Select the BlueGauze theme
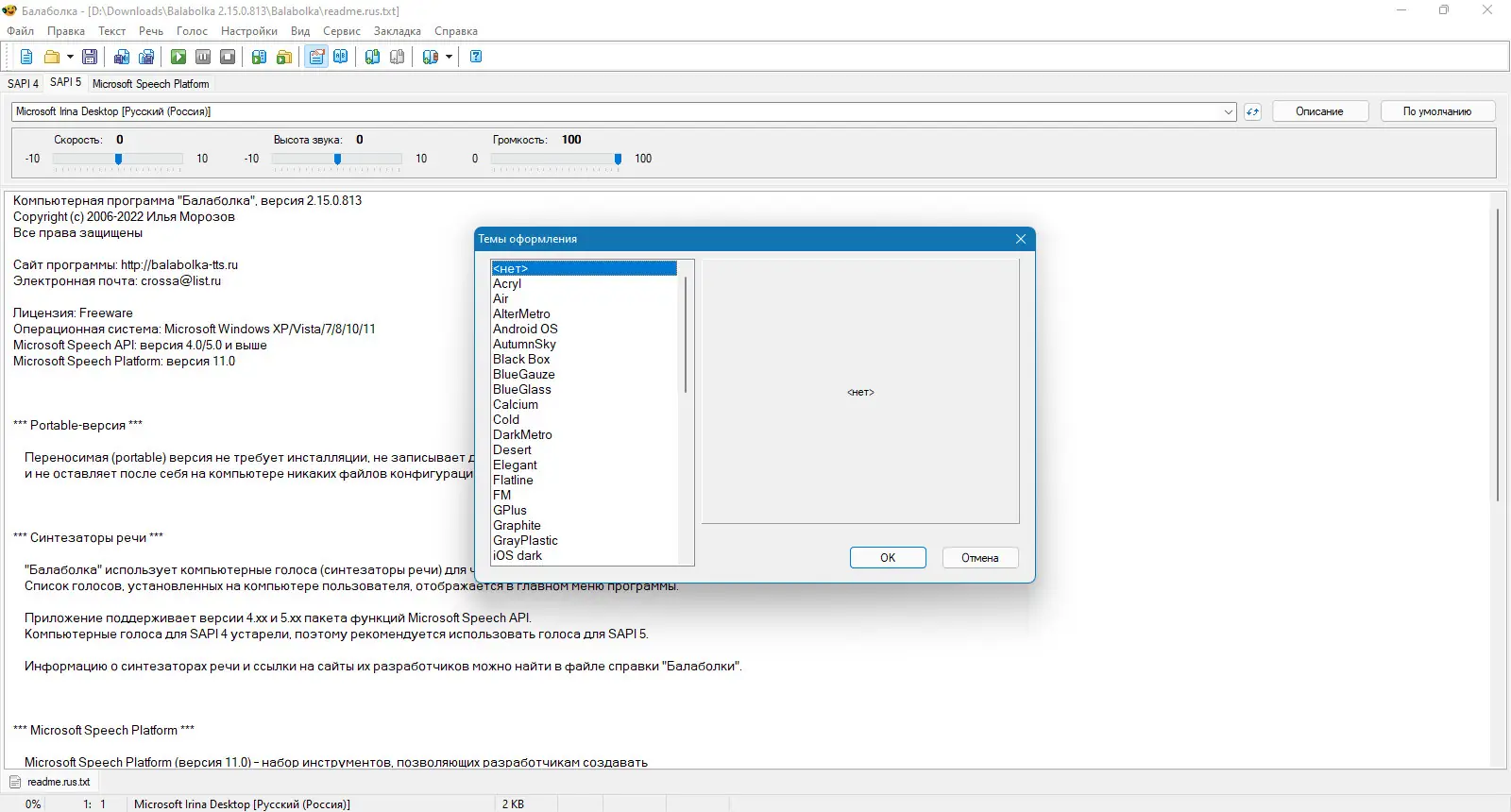 click(x=585, y=375)
